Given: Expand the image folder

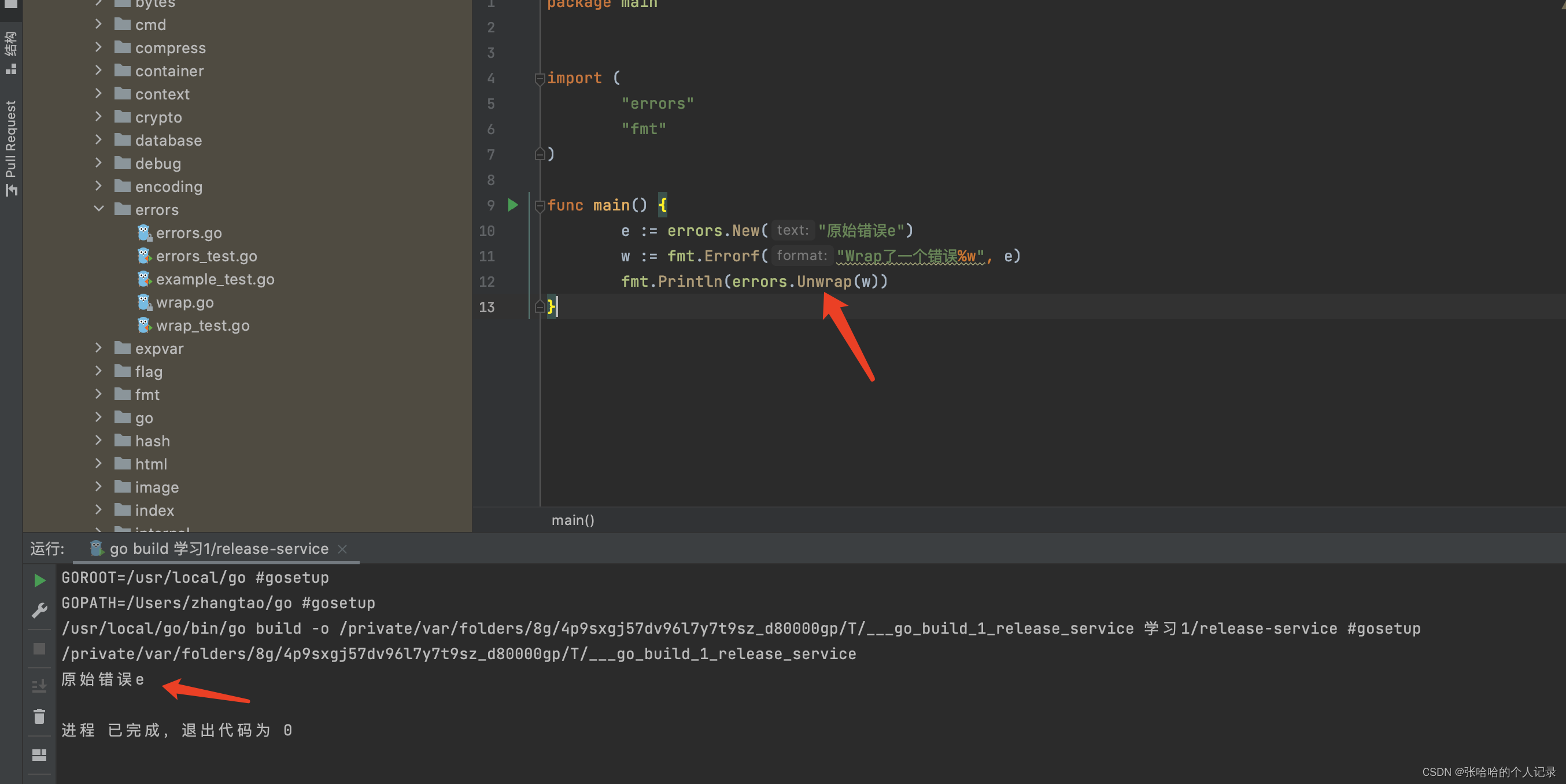Looking at the screenshot, I should coord(98,486).
